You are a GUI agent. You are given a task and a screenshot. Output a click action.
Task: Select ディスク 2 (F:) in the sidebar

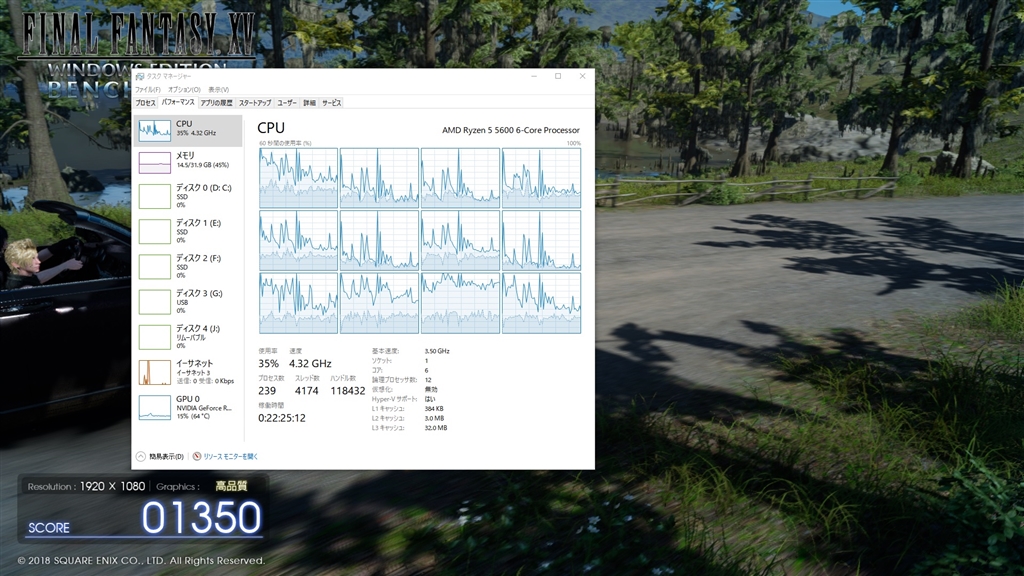coord(188,266)
